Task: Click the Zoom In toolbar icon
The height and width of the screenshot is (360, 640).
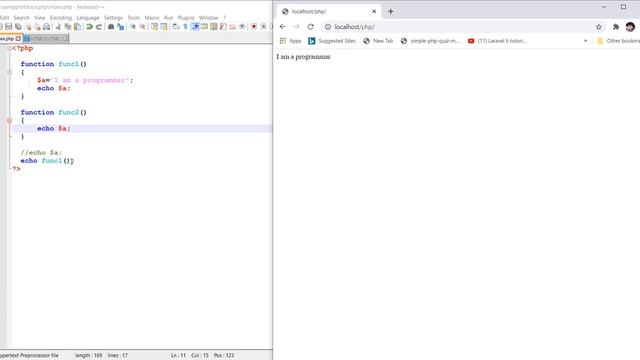Action: (133, 27)
